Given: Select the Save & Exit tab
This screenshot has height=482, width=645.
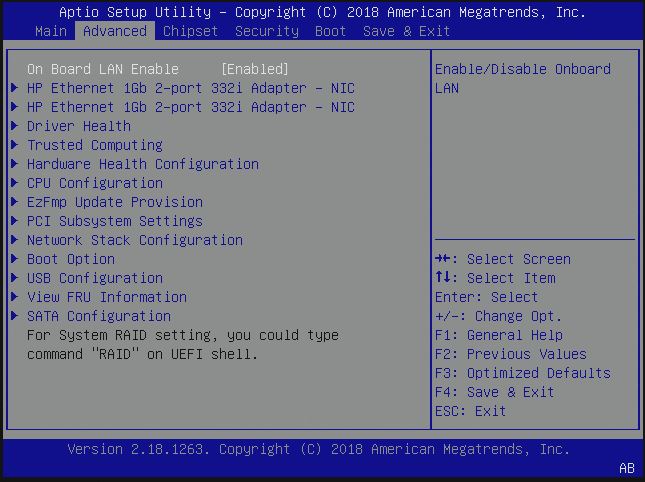Looking at the screenshot, I should point(406,31).
